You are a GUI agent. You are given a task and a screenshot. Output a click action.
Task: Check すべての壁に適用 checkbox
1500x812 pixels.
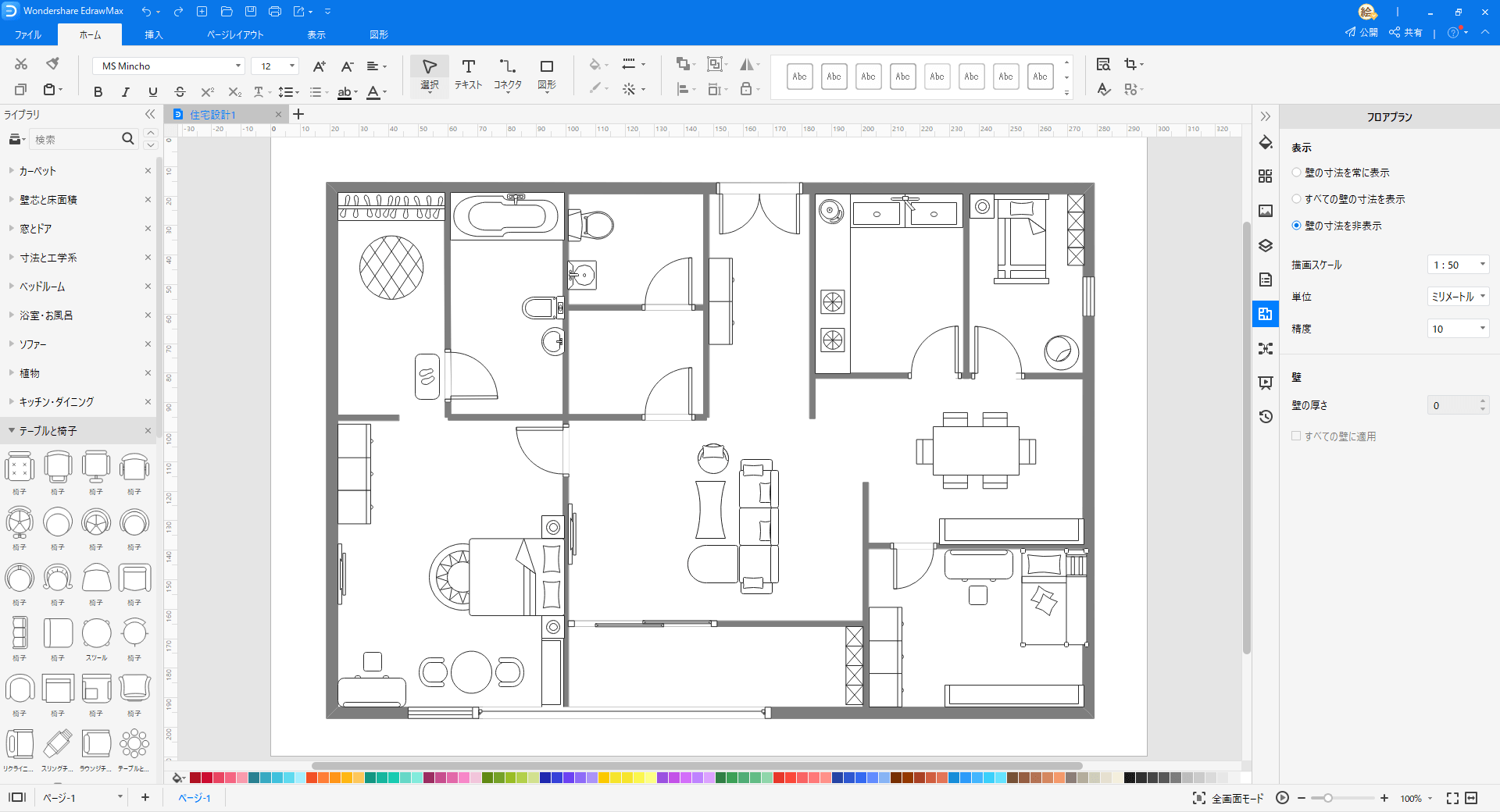(1296, 436)
